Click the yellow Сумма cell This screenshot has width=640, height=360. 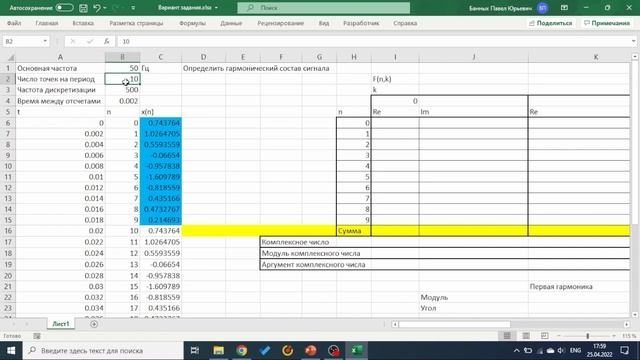click(353, 231)
